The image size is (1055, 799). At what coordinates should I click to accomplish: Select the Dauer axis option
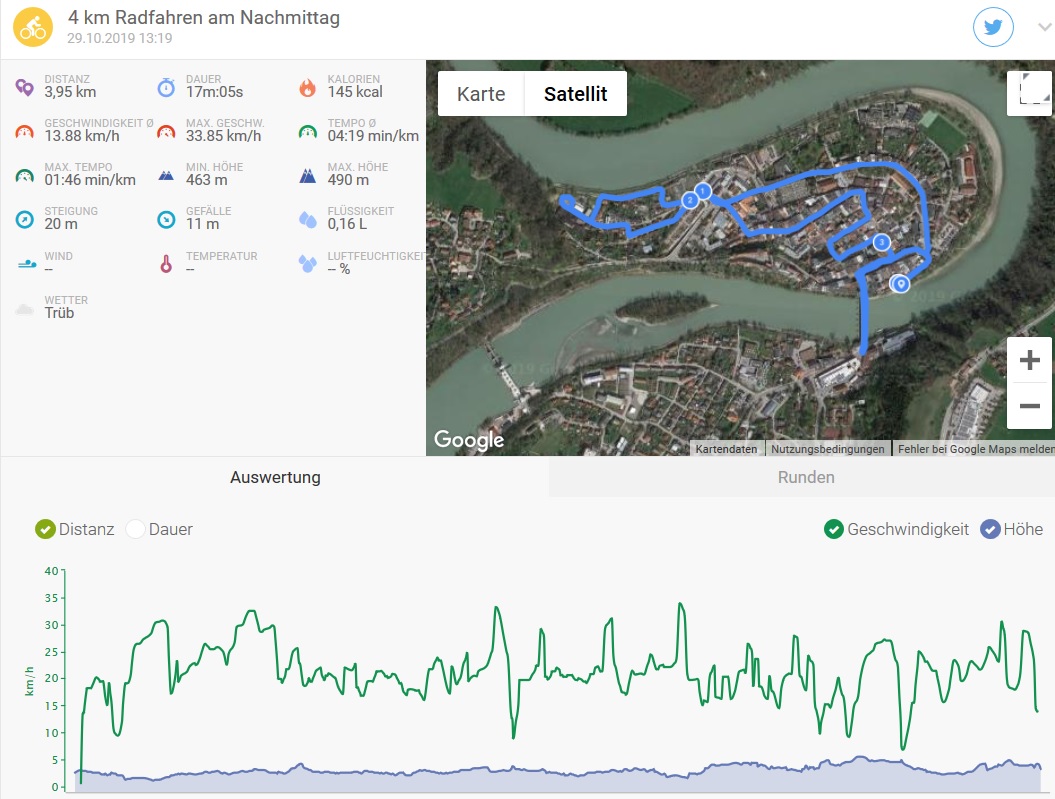136,529
